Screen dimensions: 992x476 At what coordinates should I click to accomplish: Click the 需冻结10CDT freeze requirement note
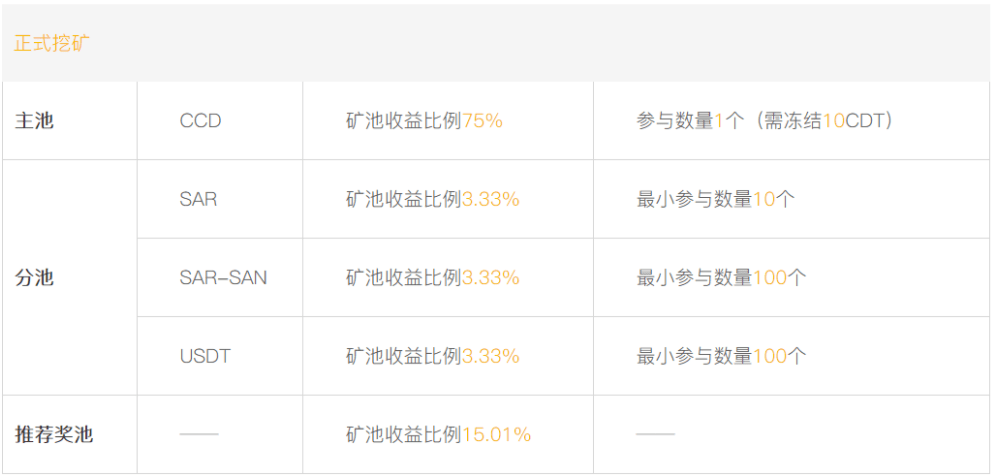click(x=826, y=121)
